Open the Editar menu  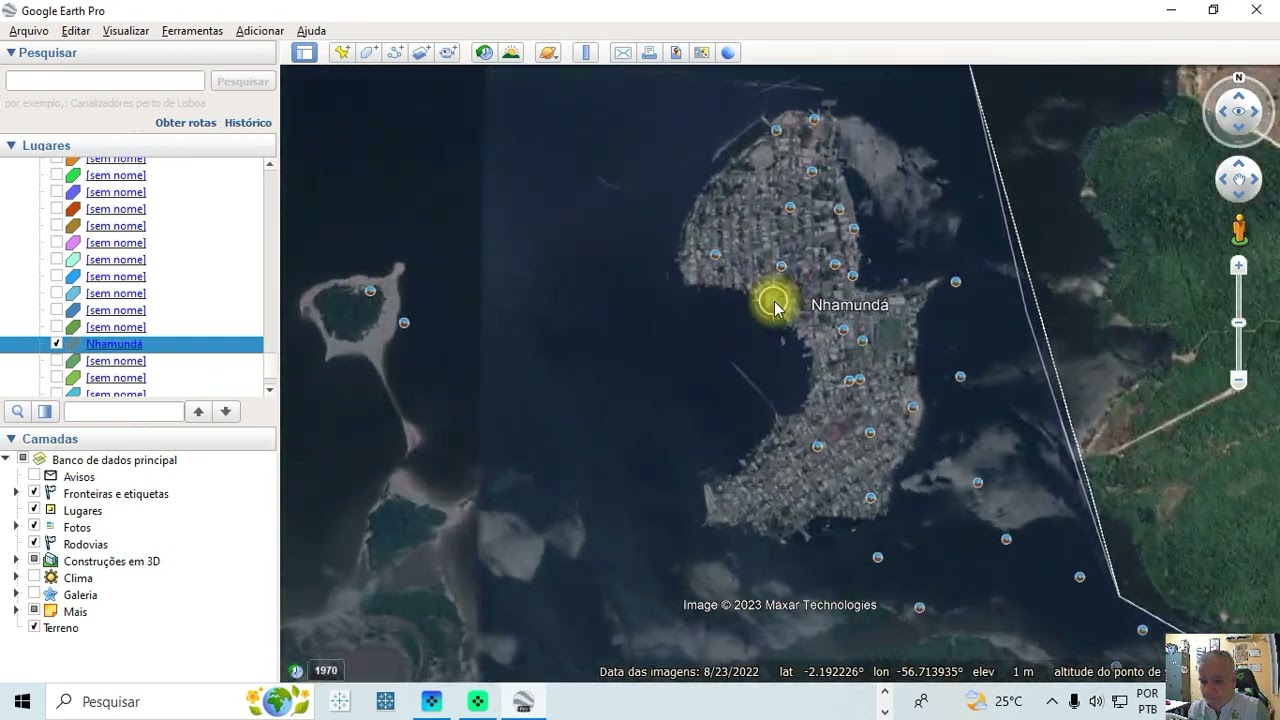coord(76,31)
